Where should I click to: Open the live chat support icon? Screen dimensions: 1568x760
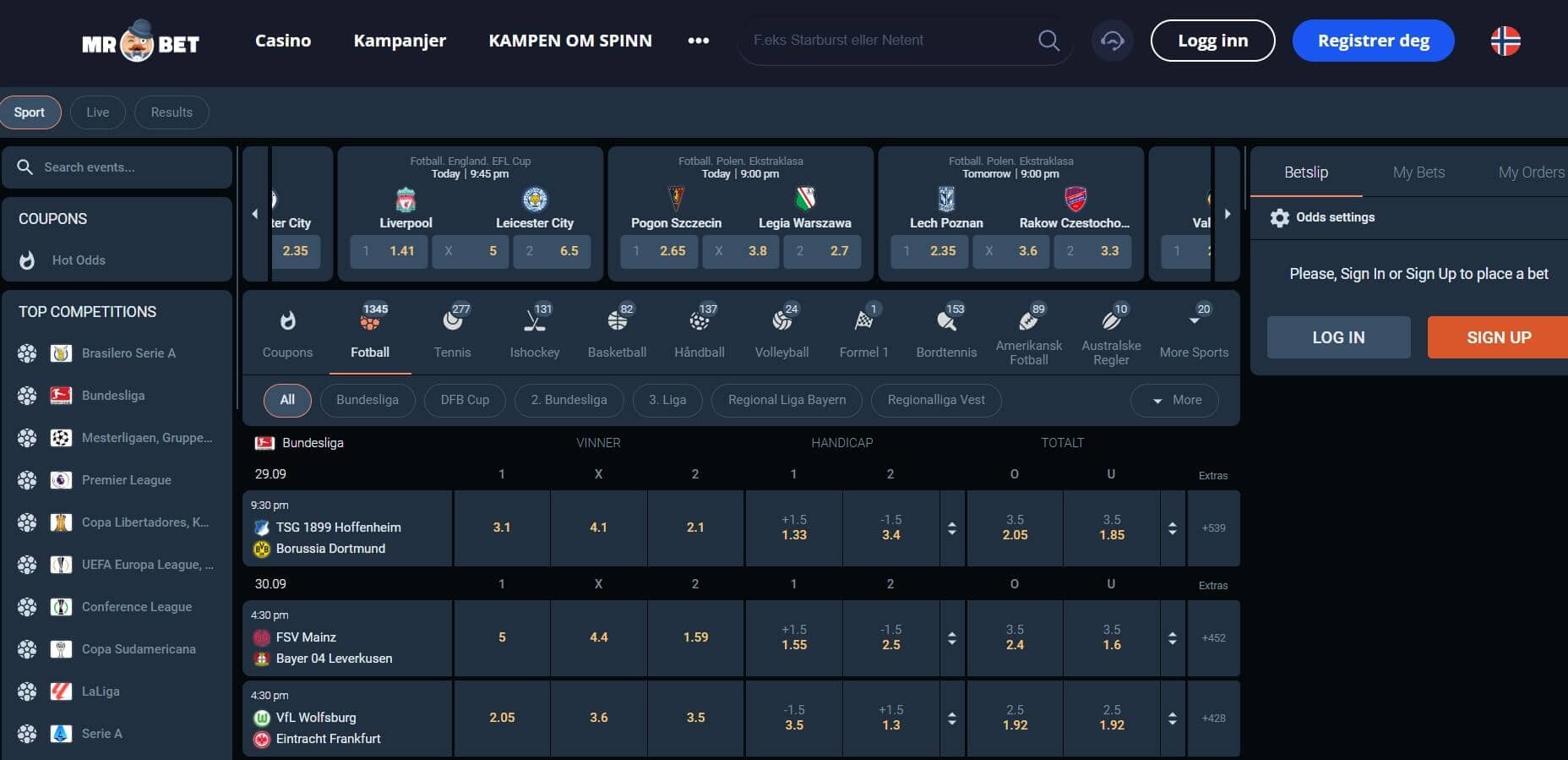coord(1113,41)
